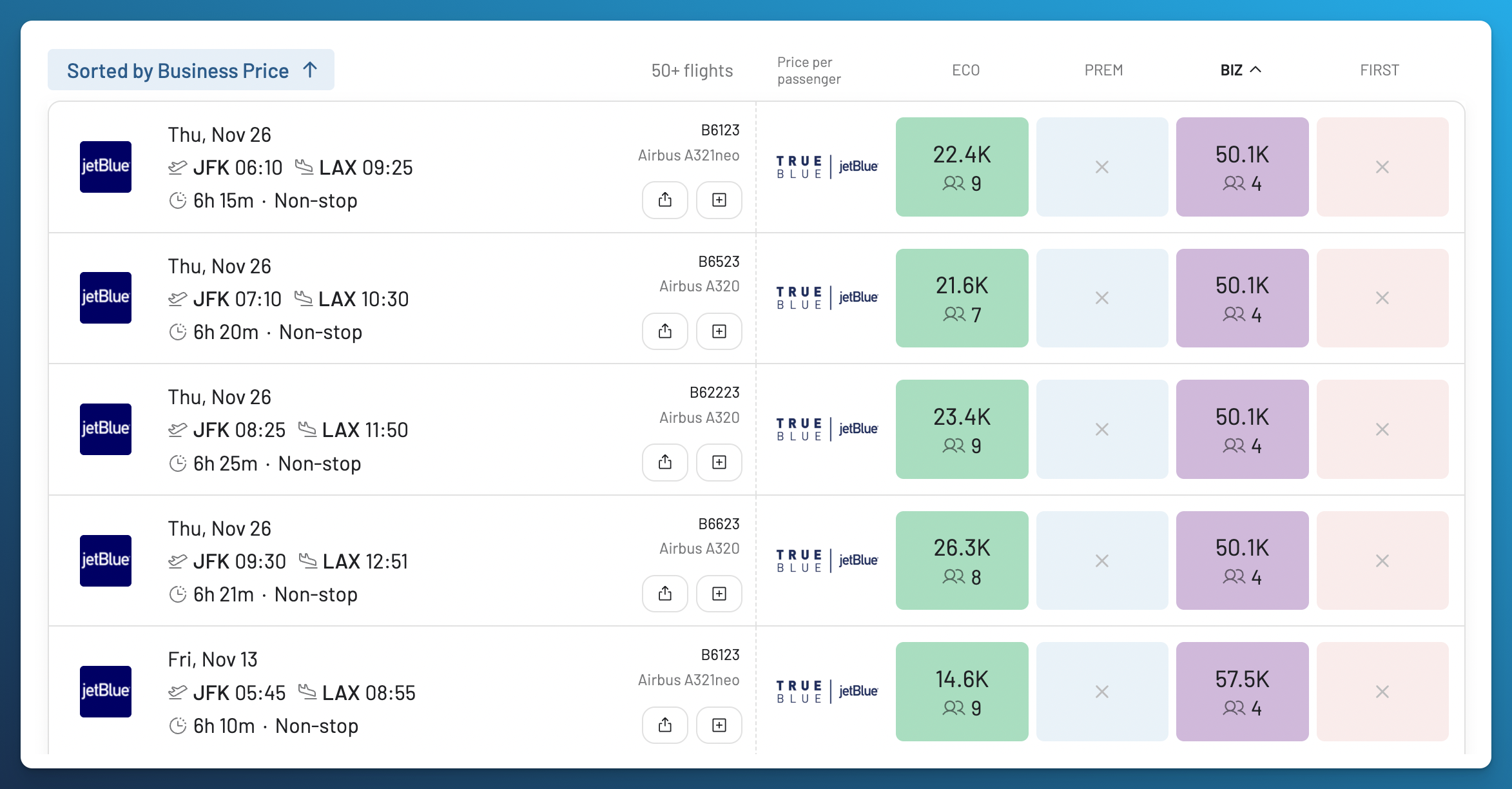Select 21.6K economy fare

962,298
